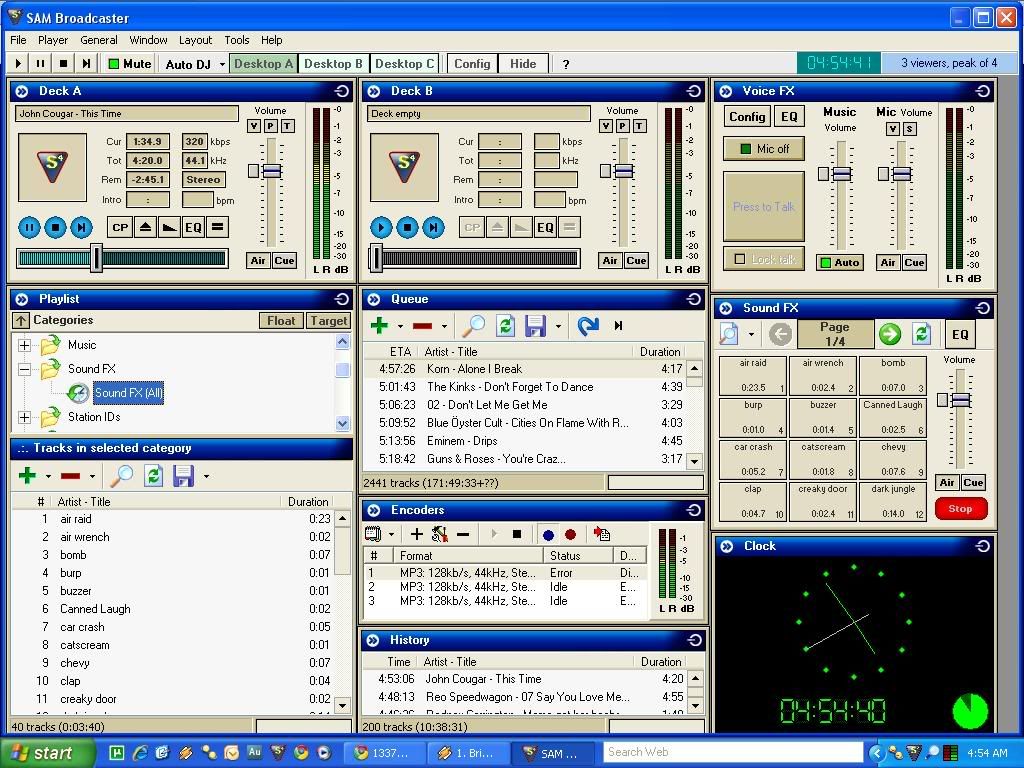Image resolution: width=1024 pixels, height=768 pixels.
Task: Switch to Desktop B
Action: pyautogui.click(x=333, y=63)
